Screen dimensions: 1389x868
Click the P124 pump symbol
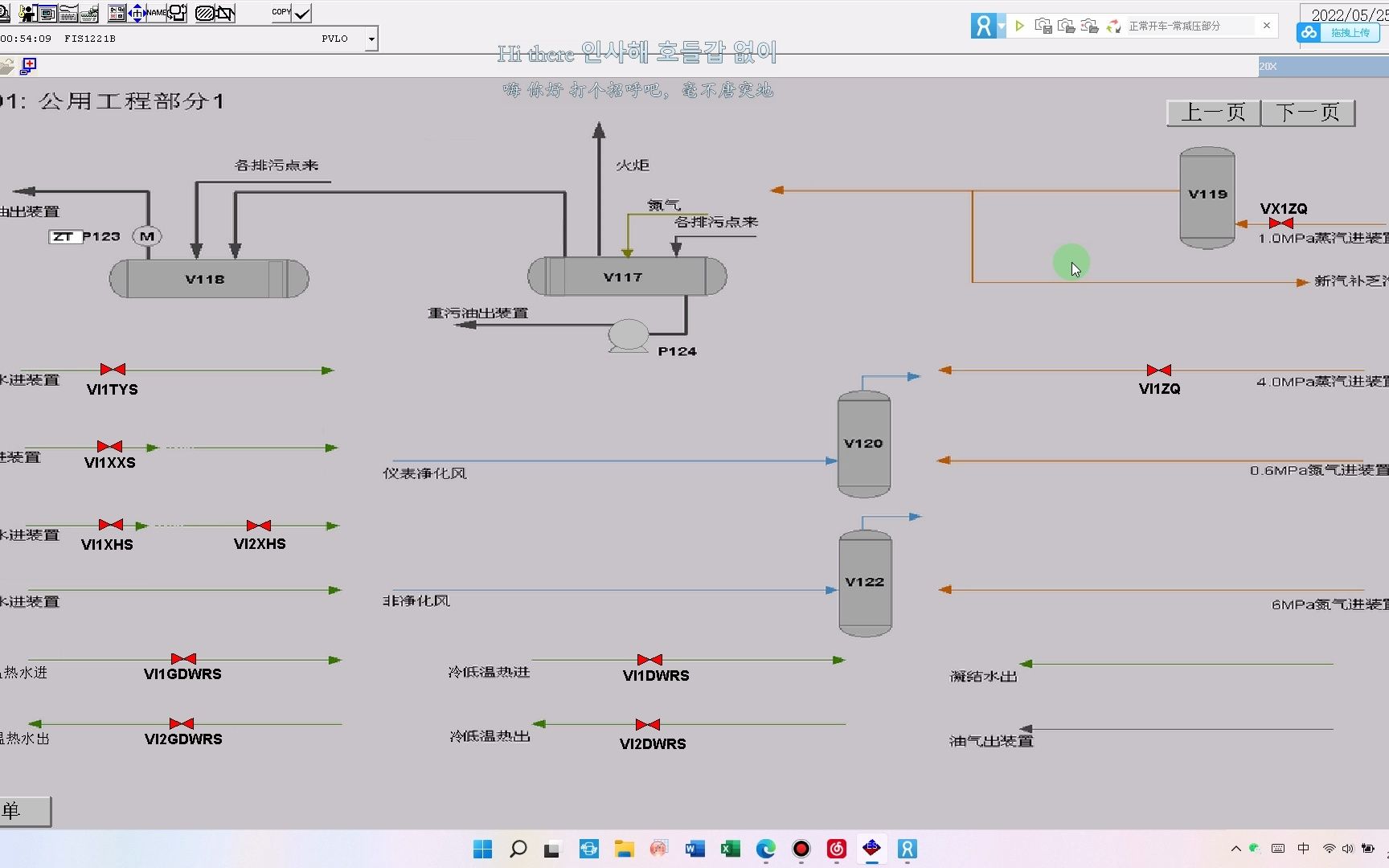[x=629, y=335]
